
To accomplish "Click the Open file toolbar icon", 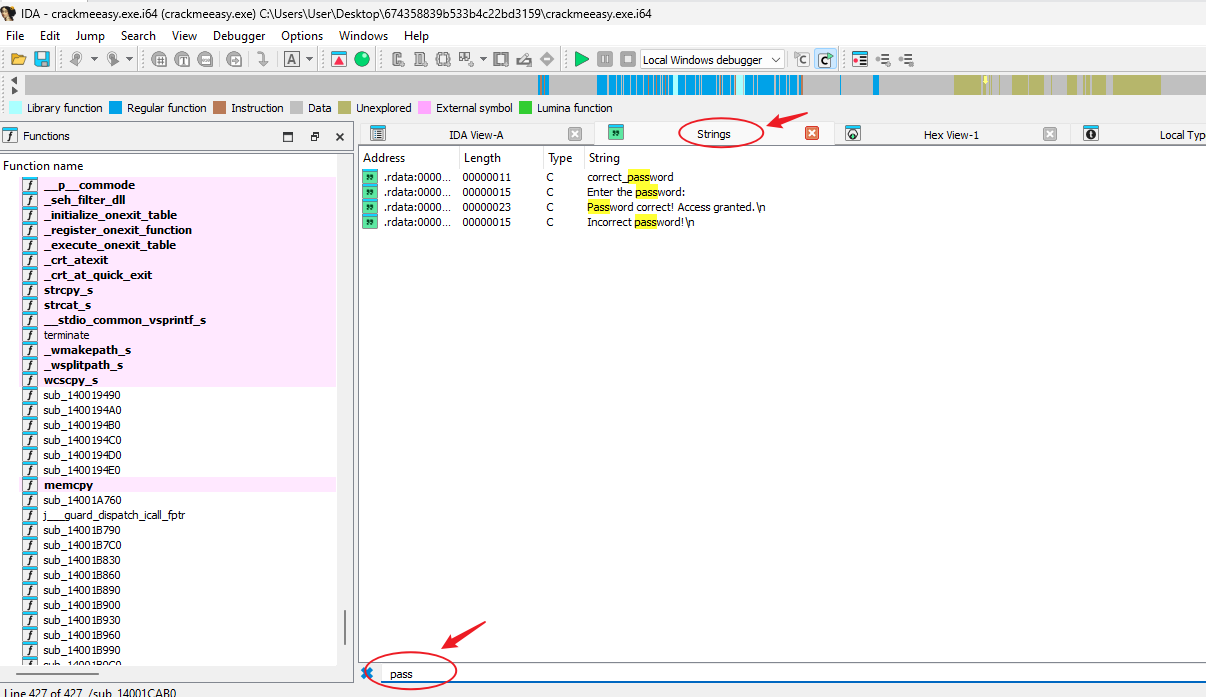I will 18,60.
